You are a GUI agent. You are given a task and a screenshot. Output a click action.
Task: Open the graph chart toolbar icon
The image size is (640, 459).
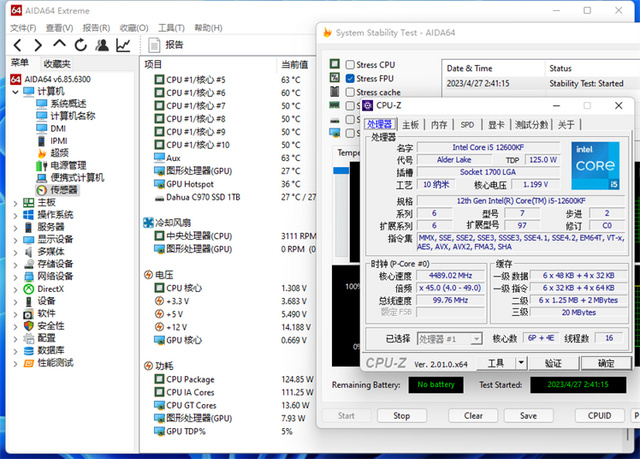pyautogui.click(x=123, y=45)
